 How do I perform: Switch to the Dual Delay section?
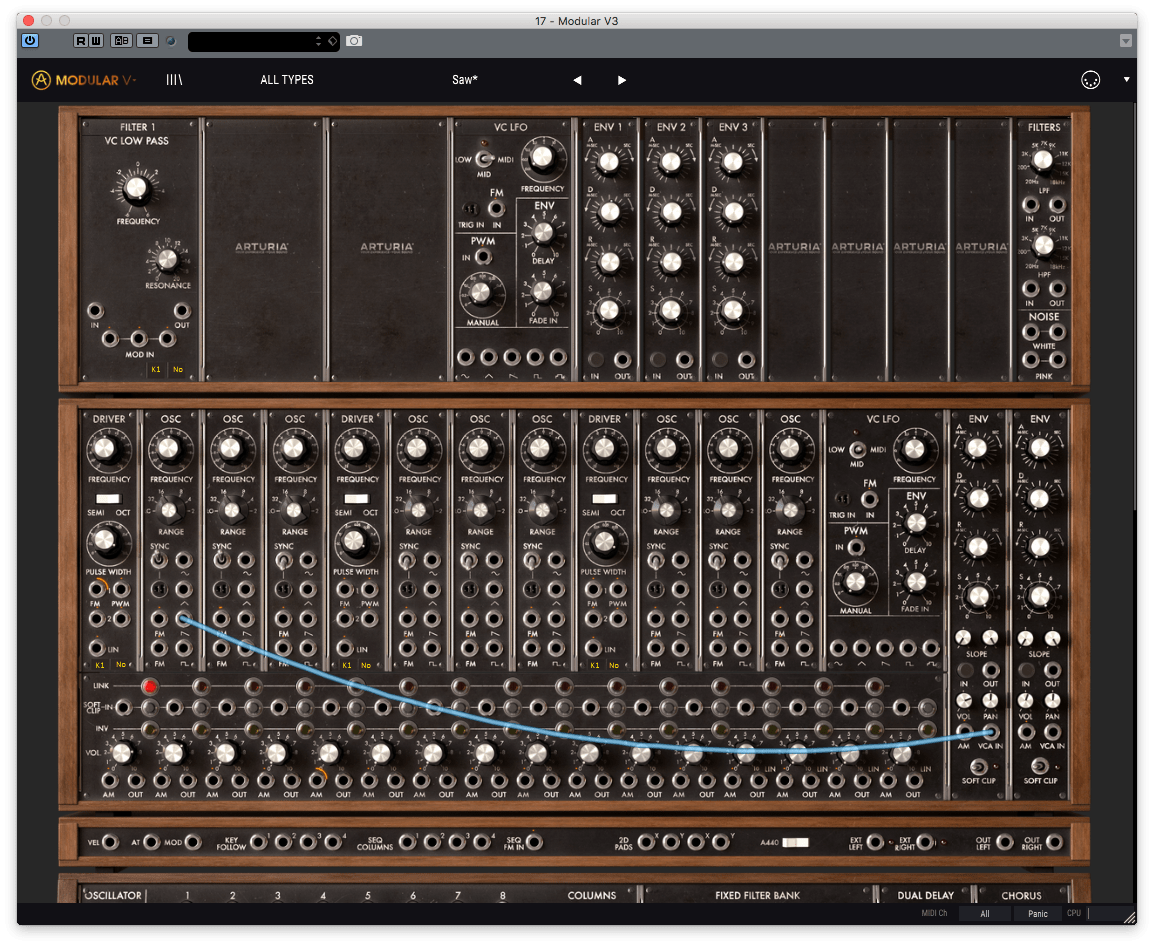click(x=925, y=895)
